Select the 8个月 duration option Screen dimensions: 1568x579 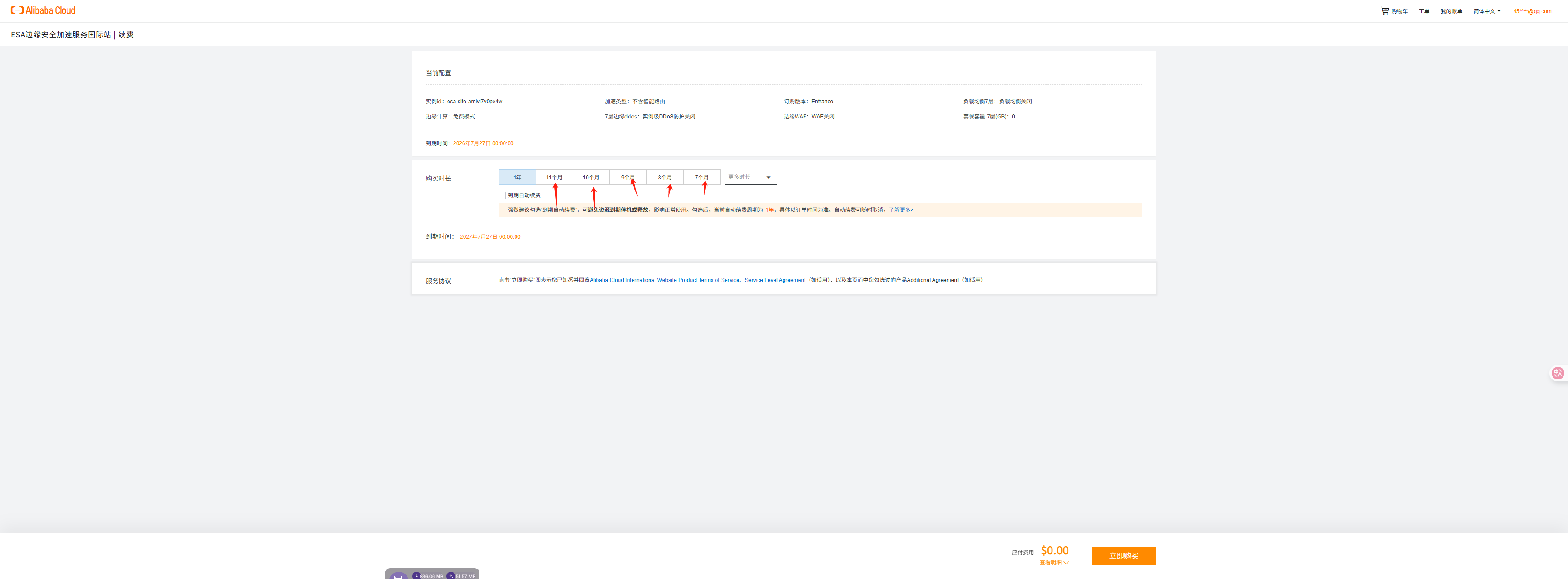click(x=665, y=178)
